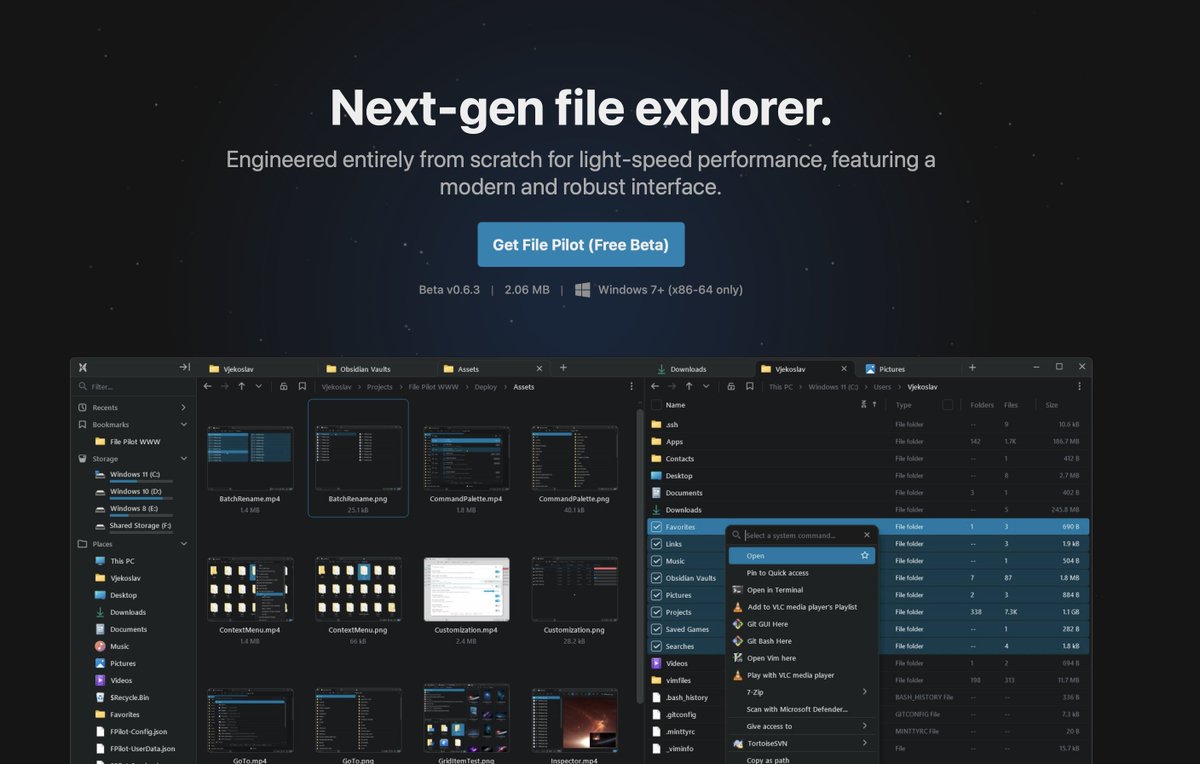Add a new tab in right pane
Viewport: 1200px width, 764px height.
coord(971,368)
